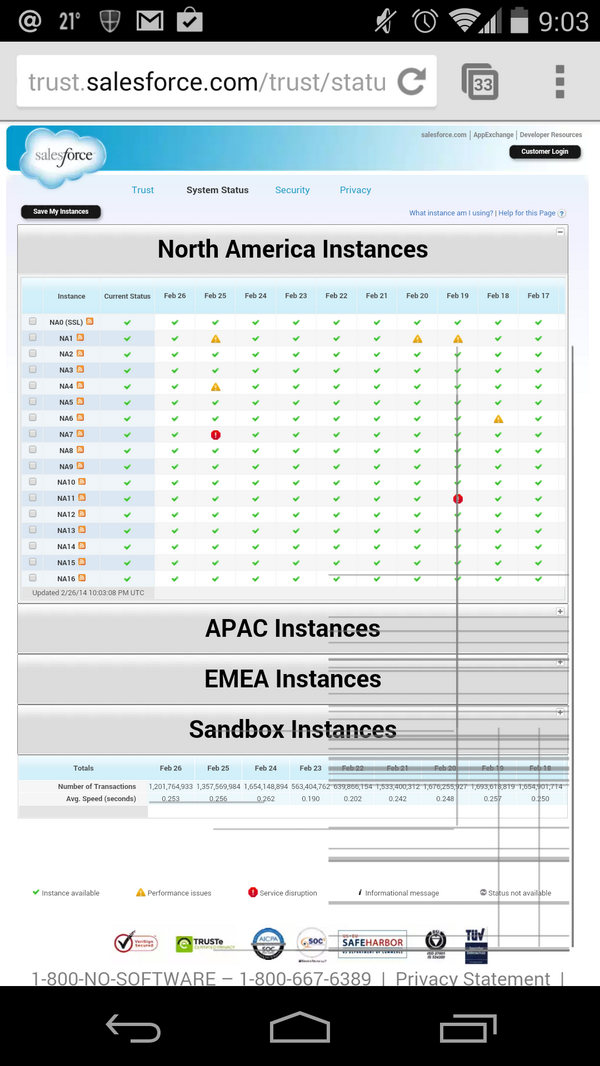The width and height of the screenshot is (600, 1066).
Task: Expand the Sandbox Instances section
Action: (x=560, y=712)
